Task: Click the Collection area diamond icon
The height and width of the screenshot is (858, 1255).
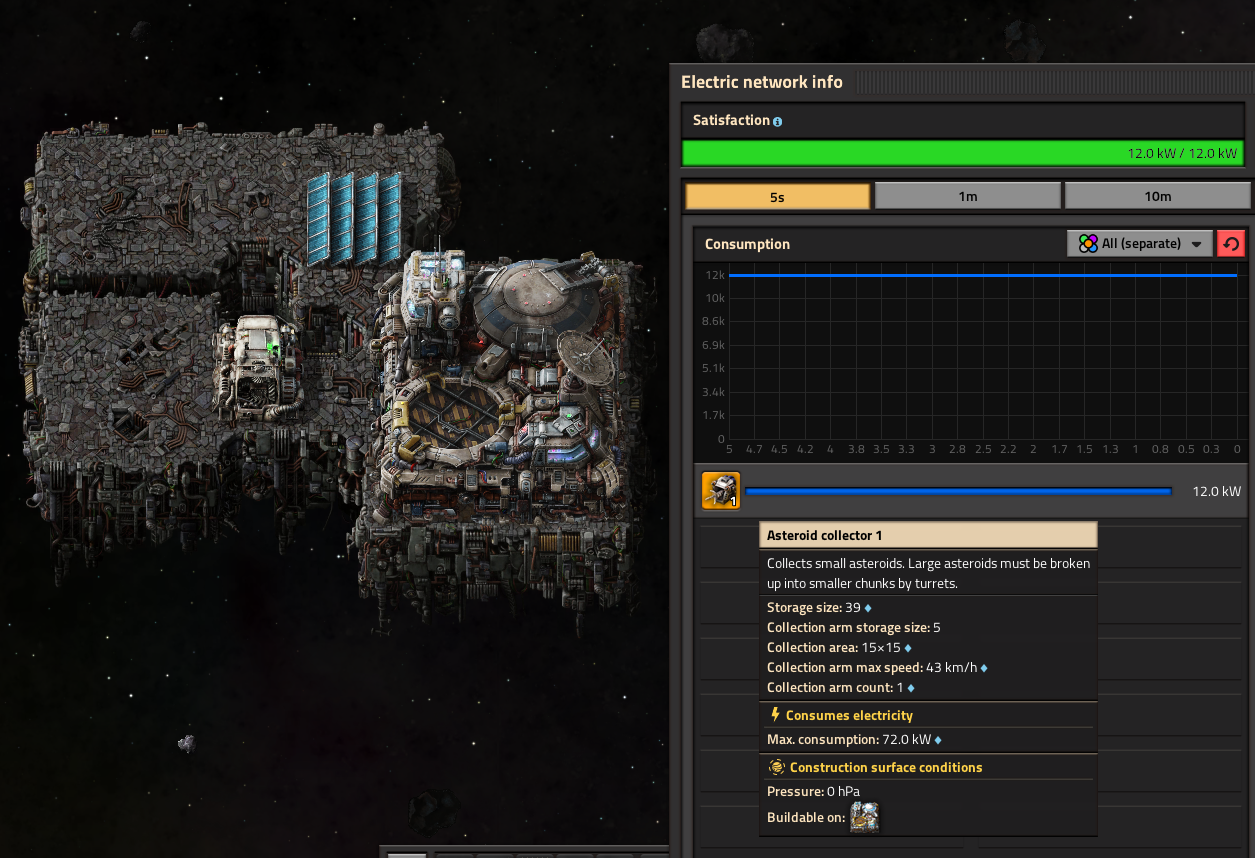Action: point(908,648)
